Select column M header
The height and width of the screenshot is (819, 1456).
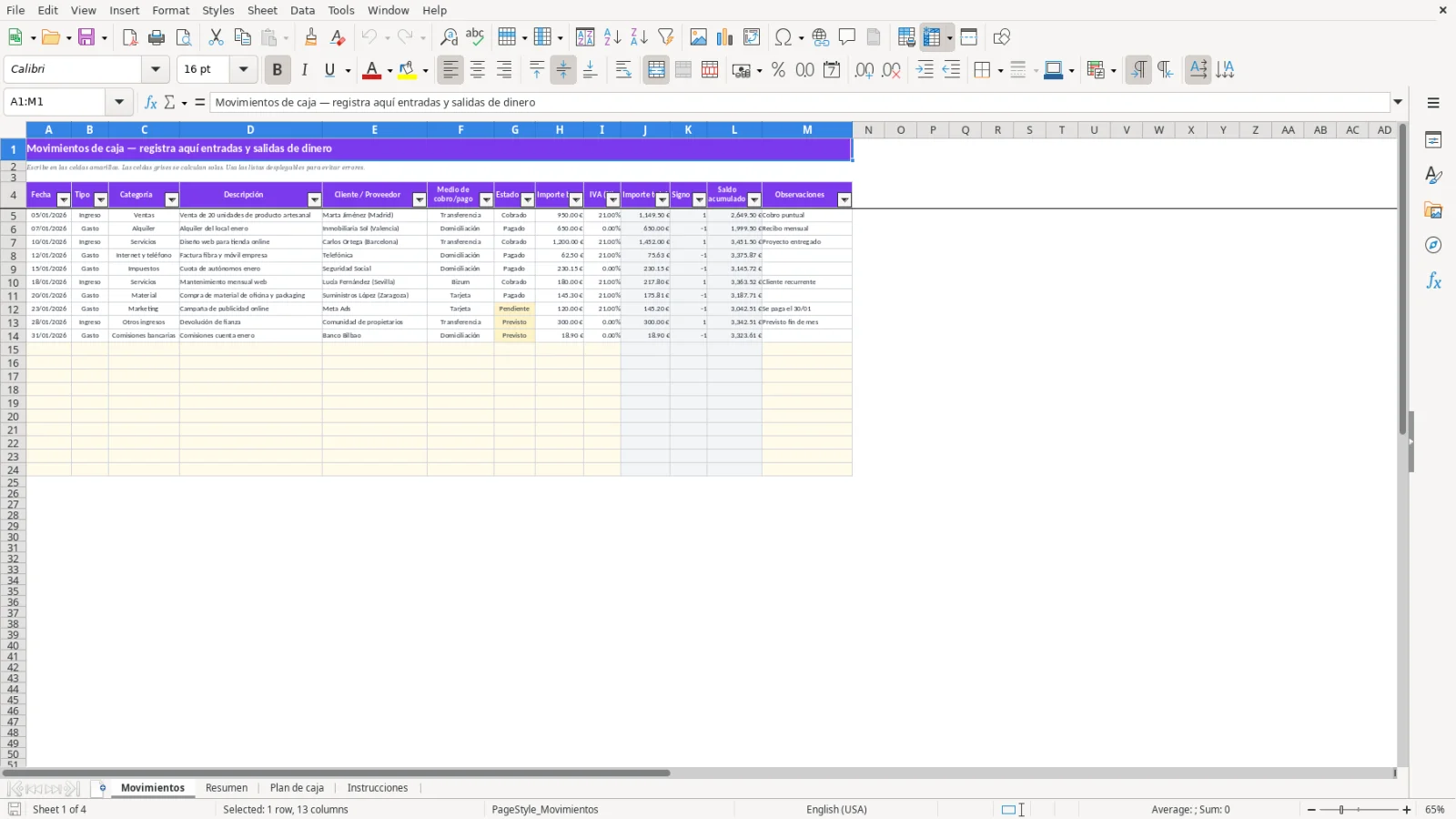coord(807,130)
